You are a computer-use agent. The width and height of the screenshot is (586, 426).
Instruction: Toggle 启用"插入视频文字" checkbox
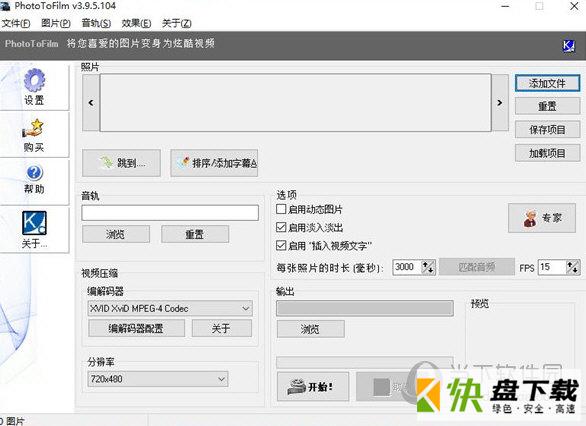pos(281,246)
